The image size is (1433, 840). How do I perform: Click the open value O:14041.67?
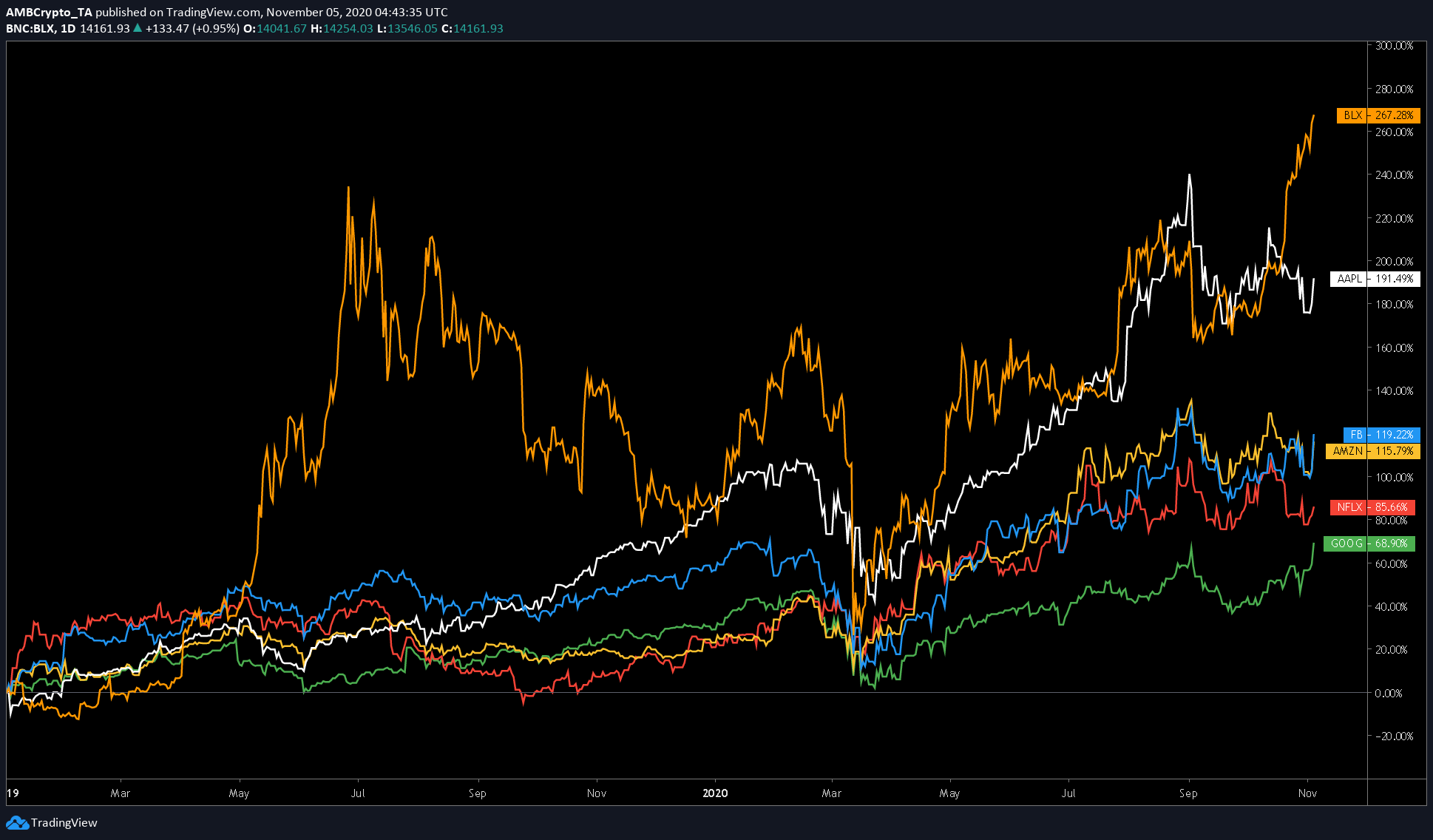point(275,29)
